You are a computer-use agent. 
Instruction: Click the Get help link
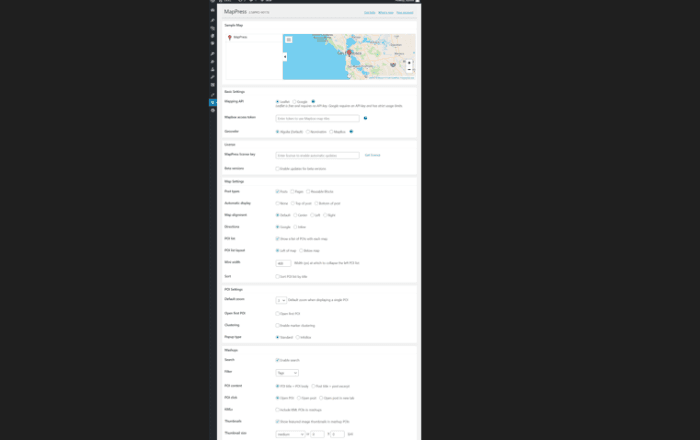370,12
